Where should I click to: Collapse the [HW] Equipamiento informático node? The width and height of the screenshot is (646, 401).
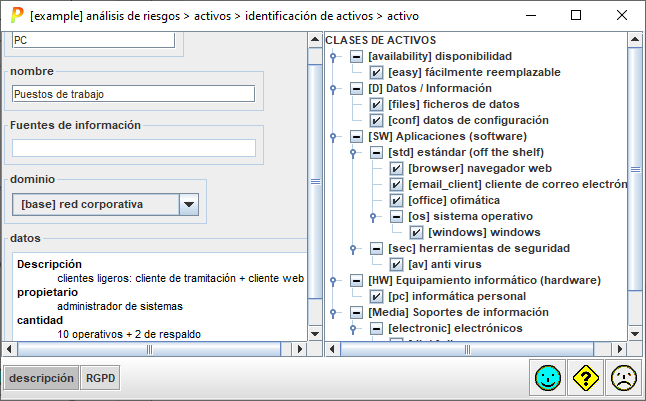(356, 280)
